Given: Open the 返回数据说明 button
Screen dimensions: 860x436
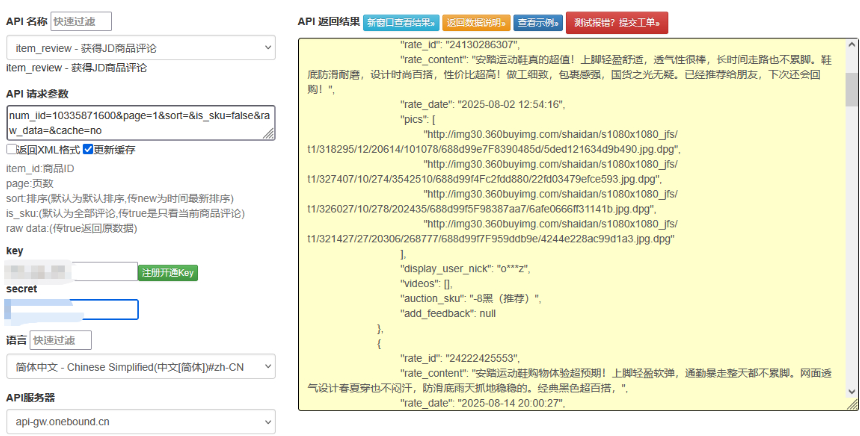Looking at the screenshot, I should (x=476, y=22).
